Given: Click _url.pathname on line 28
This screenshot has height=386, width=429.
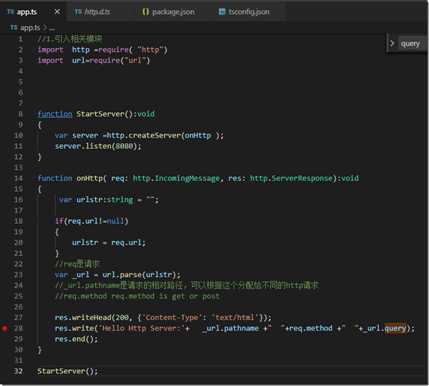Looking at the screenshot, I should pyautogui.click(x=230, y=328).
